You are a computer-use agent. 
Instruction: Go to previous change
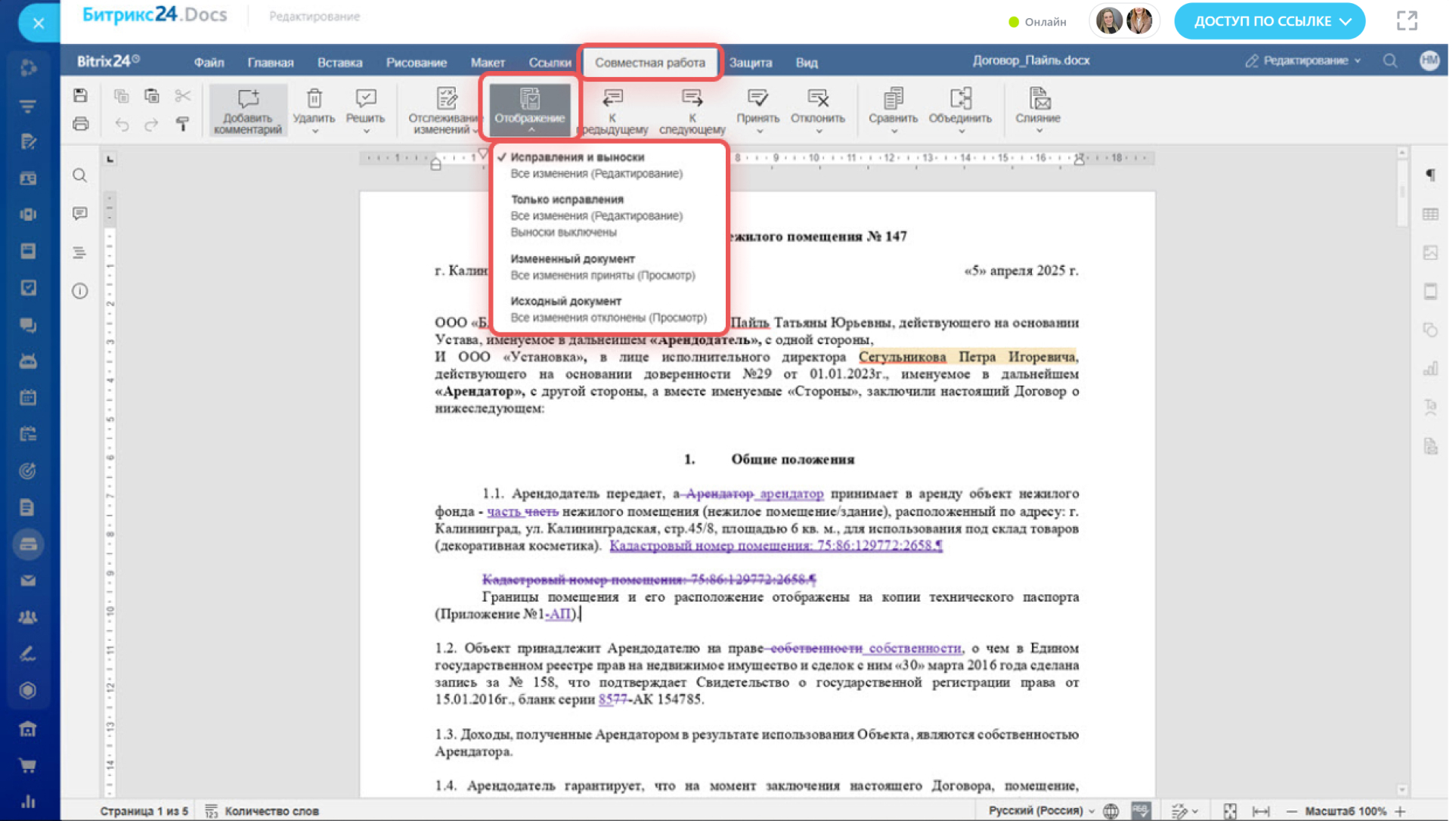(612, 99)
